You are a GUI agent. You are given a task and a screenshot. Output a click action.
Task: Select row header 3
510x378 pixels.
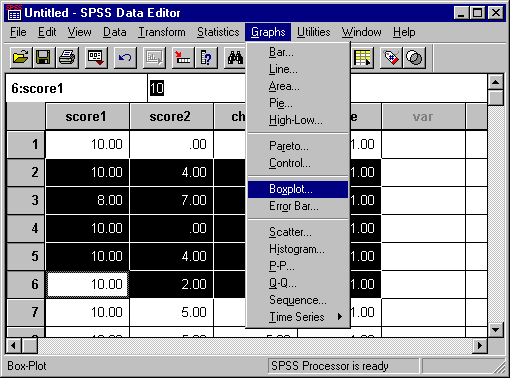click(26, 200)
